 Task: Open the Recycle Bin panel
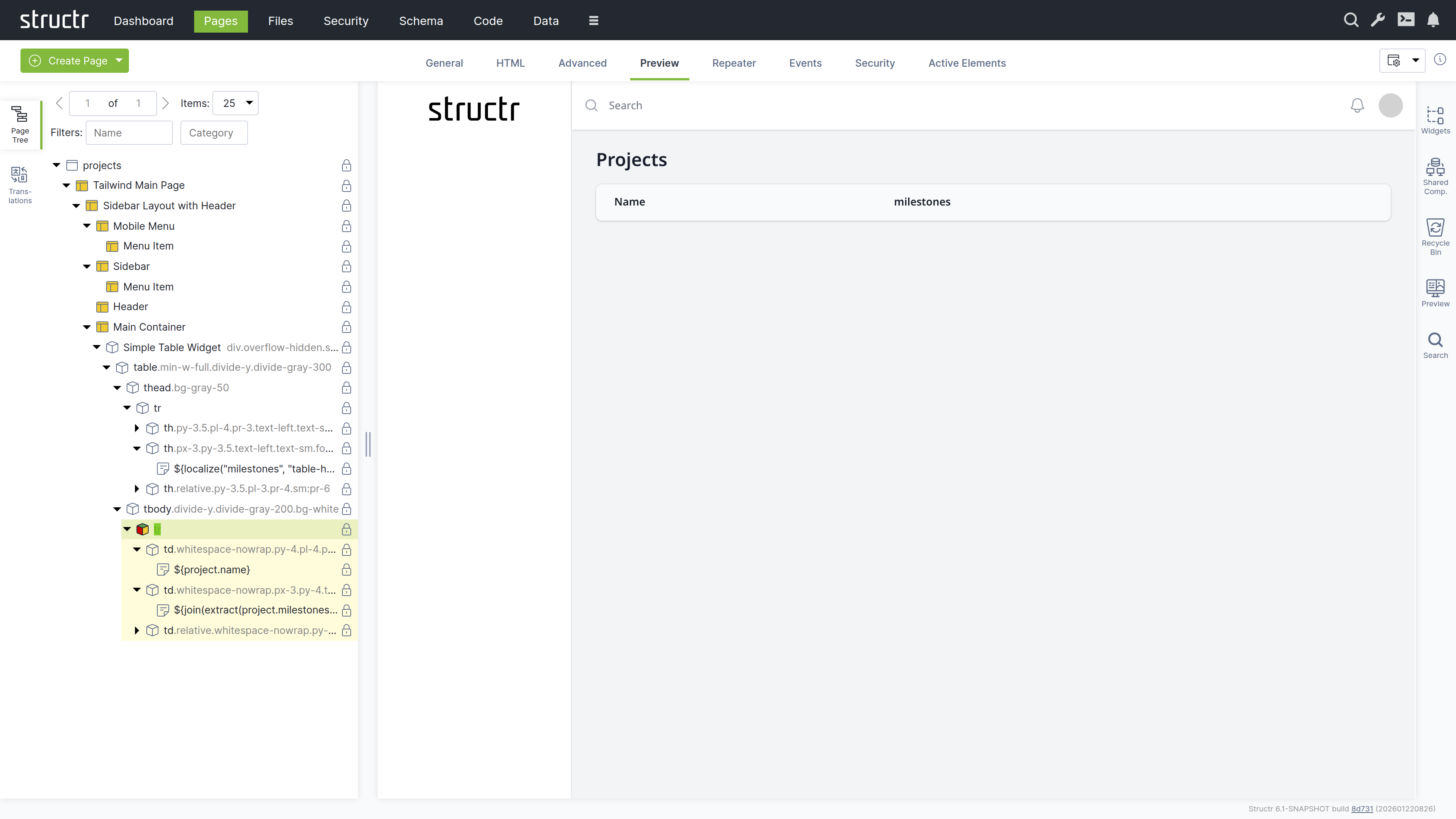coord(1434,236)
